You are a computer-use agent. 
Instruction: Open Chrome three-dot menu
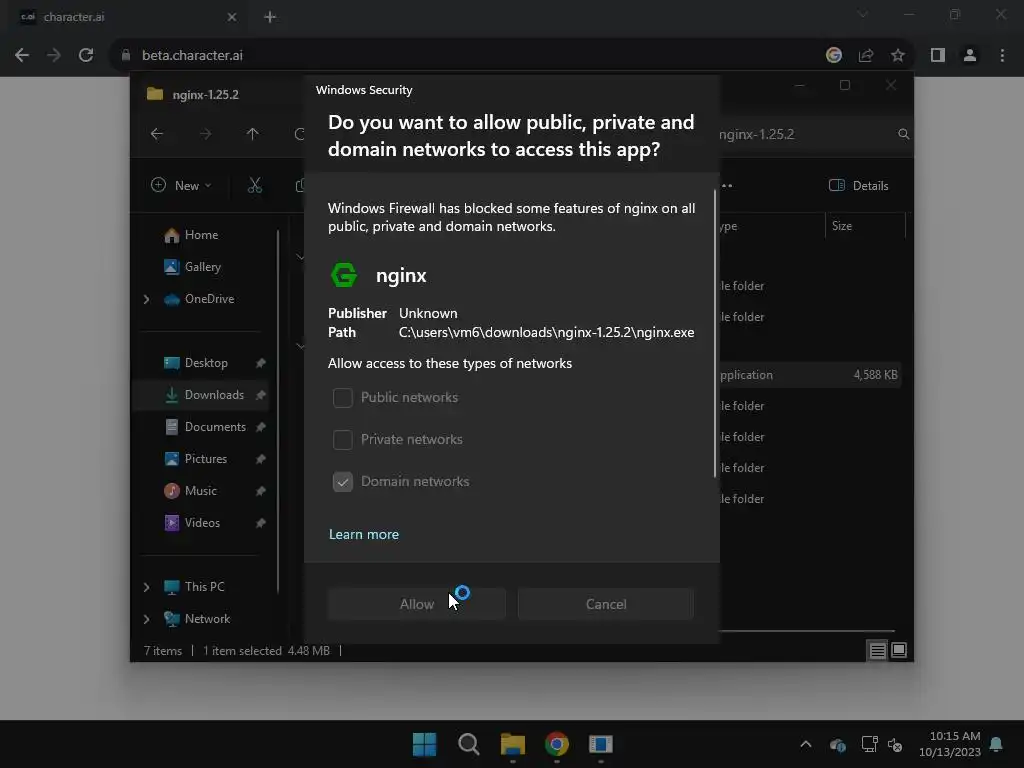tap(1002, 56)
